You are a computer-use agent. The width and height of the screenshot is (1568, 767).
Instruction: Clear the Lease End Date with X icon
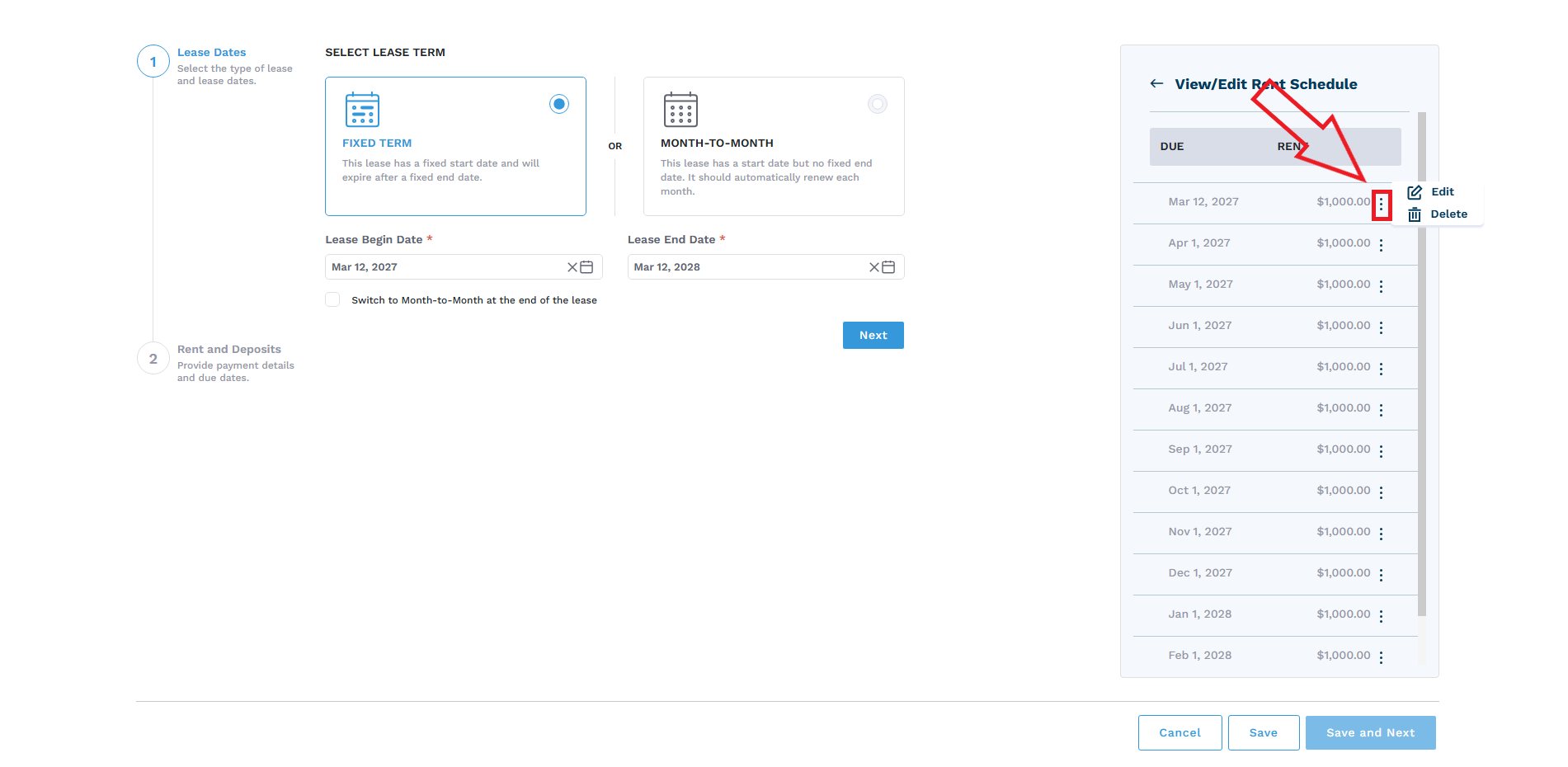[x=874, y=267]
